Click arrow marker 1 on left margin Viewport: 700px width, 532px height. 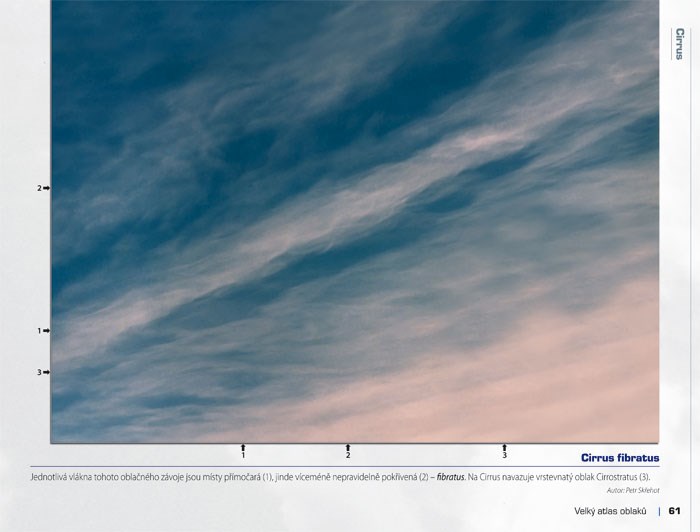(x=43, y=330)
